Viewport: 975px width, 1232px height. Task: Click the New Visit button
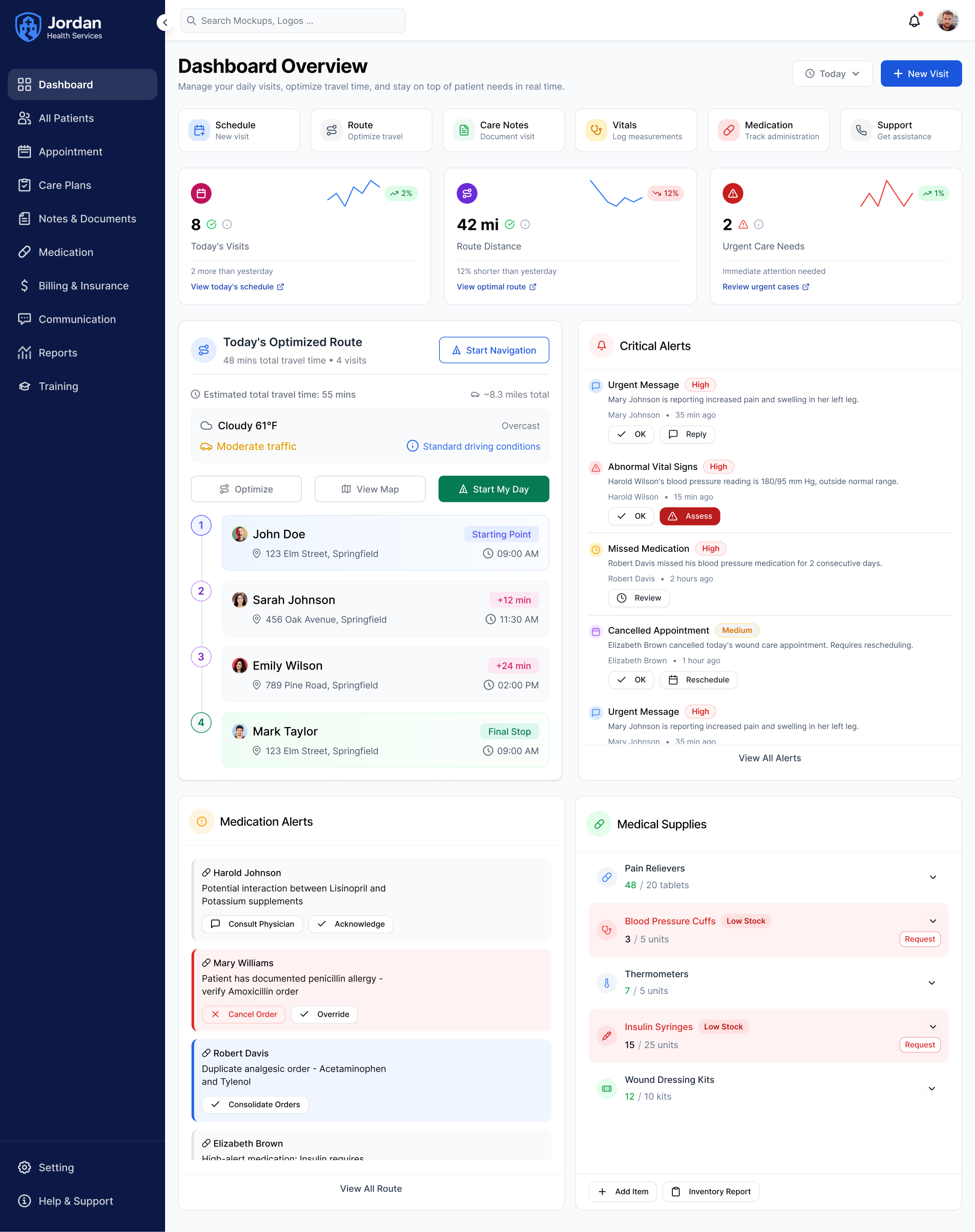(921, 73)
